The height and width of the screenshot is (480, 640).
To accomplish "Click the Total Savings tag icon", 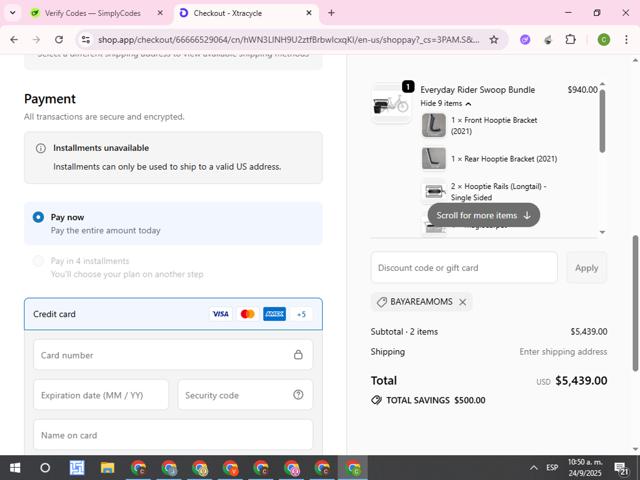I will [x=376, y=400].
